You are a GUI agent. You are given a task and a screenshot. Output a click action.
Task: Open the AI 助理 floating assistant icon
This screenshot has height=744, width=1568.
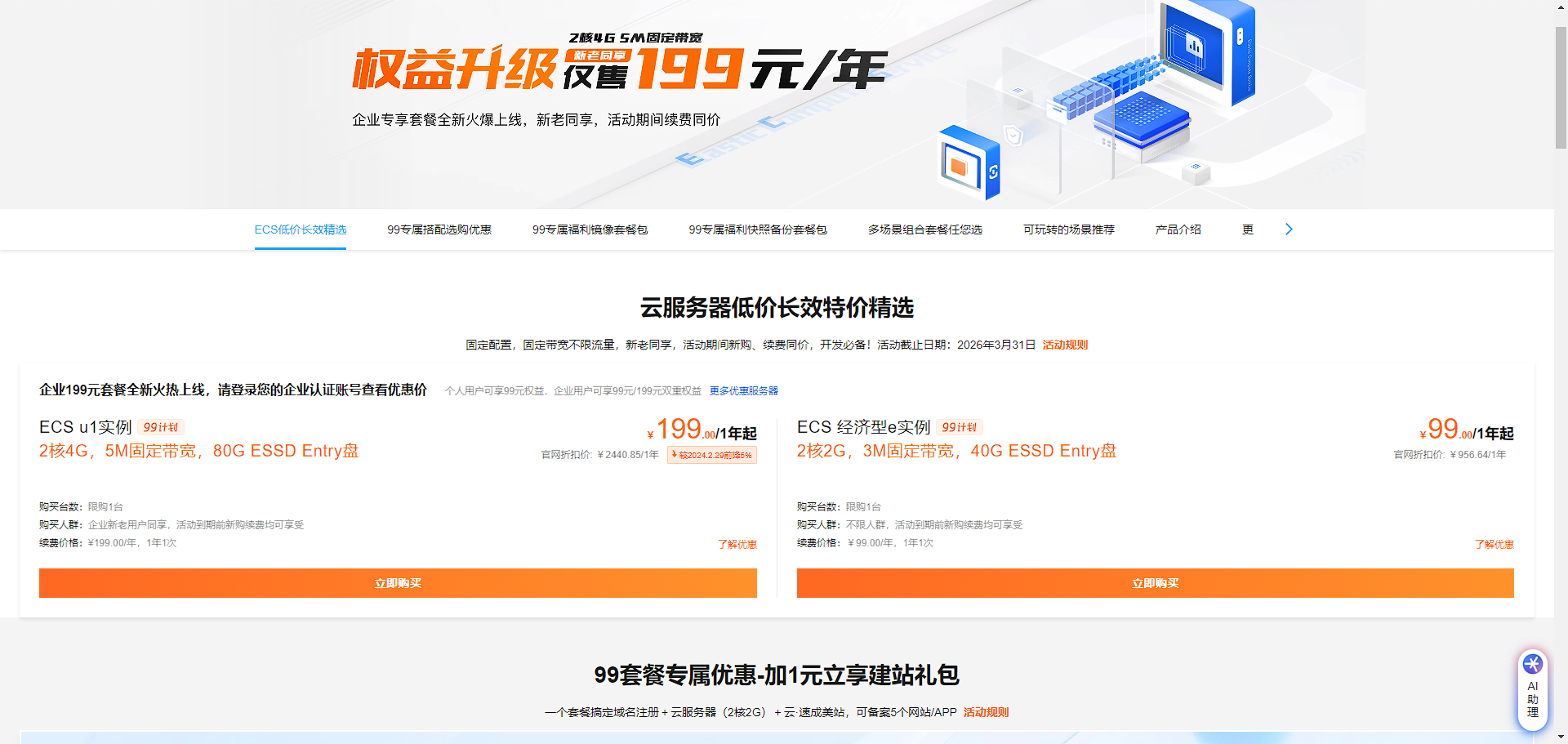[1532, 689]
